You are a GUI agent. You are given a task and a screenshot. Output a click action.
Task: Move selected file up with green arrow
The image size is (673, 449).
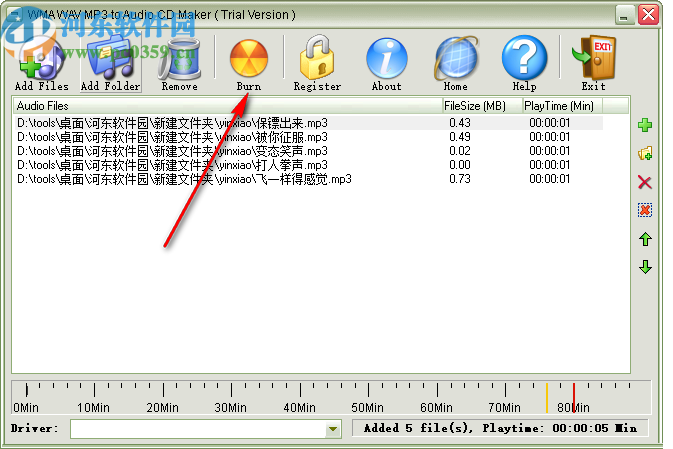[645, 239]
